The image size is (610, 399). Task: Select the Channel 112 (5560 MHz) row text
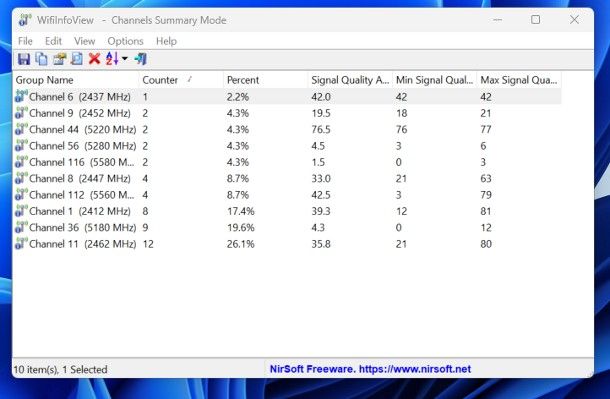pyautogui.click(x=82, y=195)
